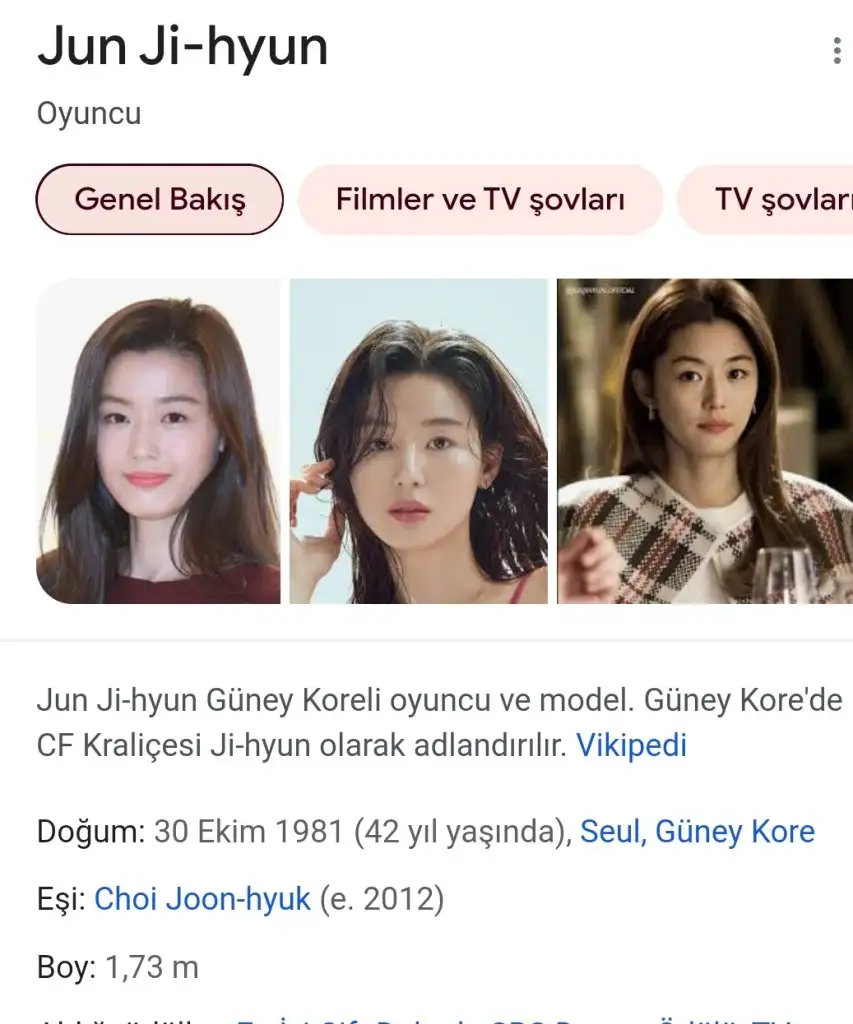
Task: Open first photo with maroon top
Action: 158,441
